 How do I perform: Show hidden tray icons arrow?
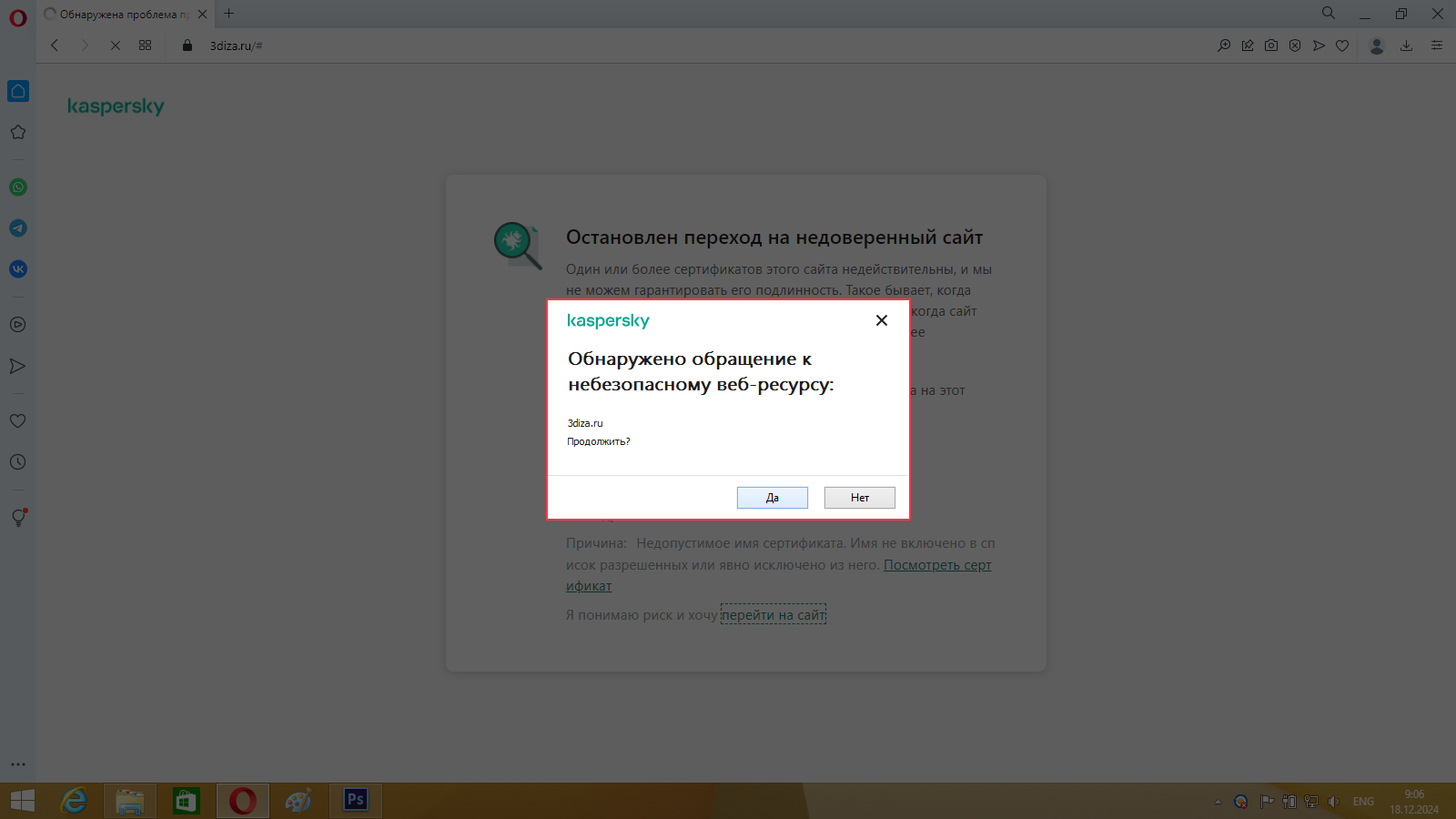click(x=1218, y=802)
